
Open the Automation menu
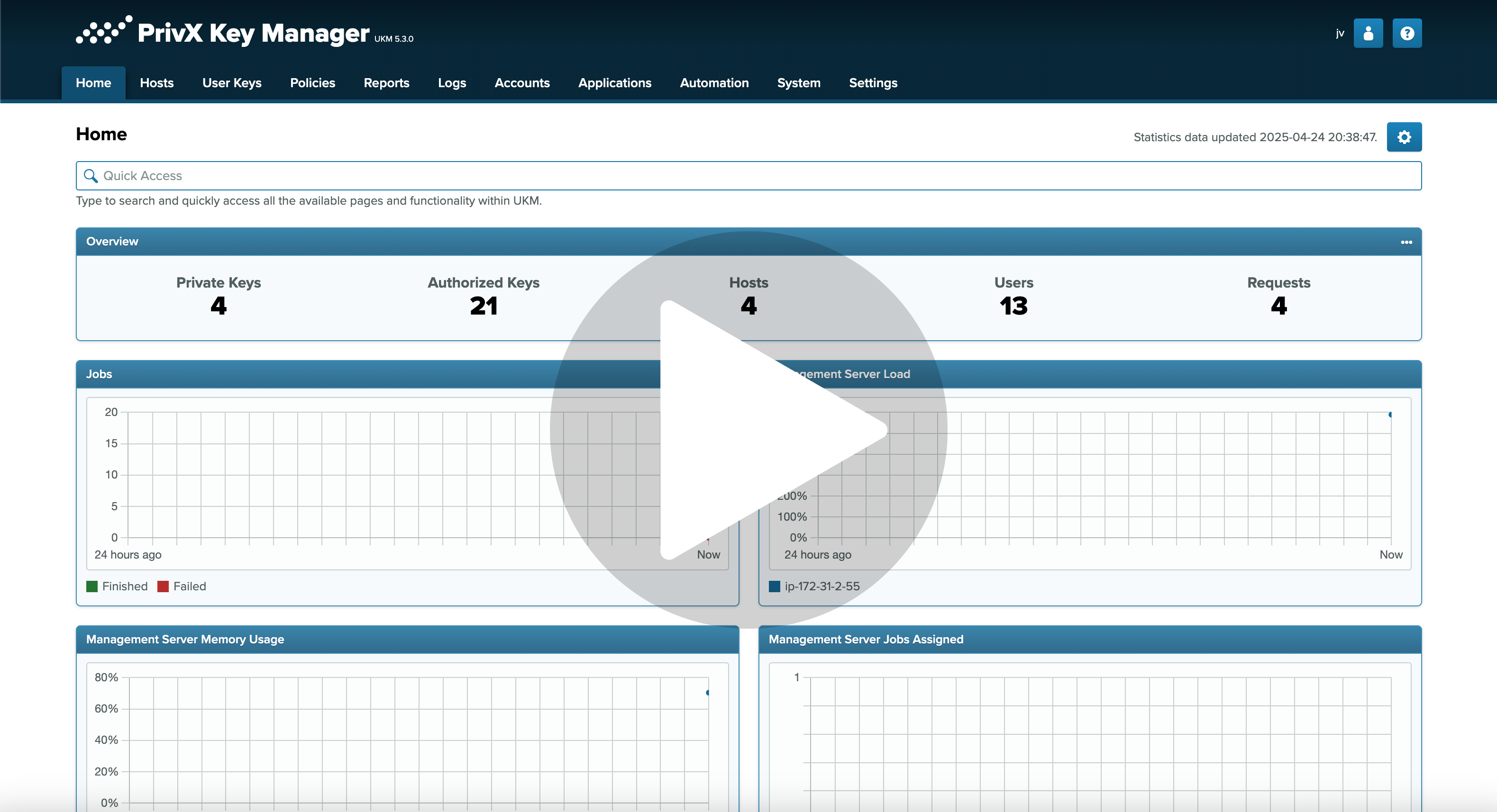(713, 82)
